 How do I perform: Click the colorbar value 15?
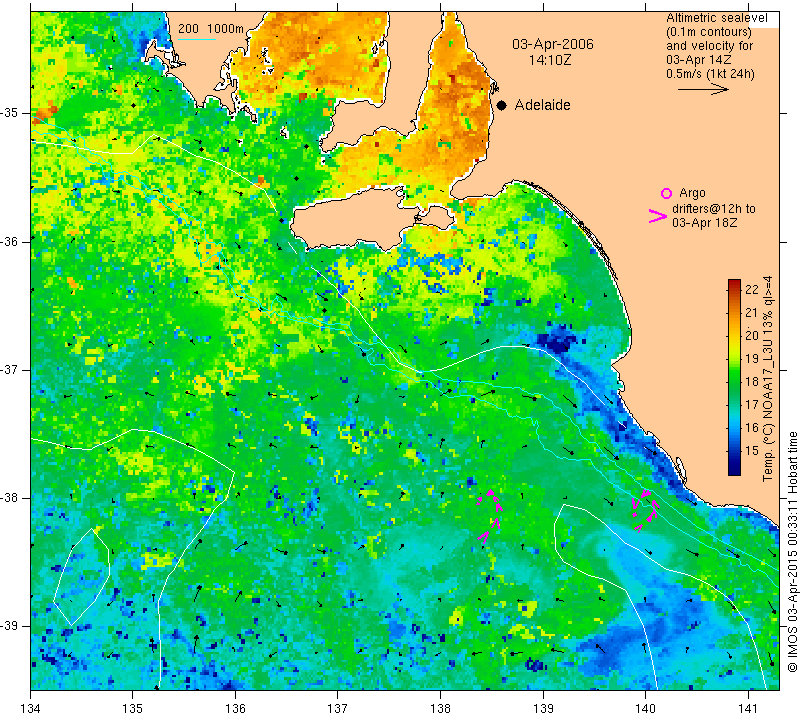(x=752, y=450)
